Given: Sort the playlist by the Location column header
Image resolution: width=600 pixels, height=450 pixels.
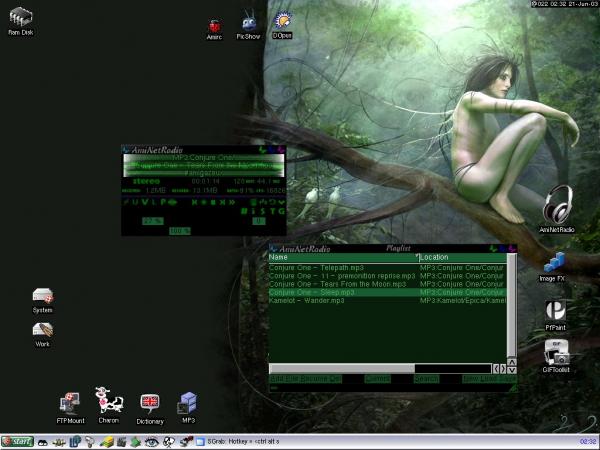Looking at the screenshot, I should [x=463, y=257].
